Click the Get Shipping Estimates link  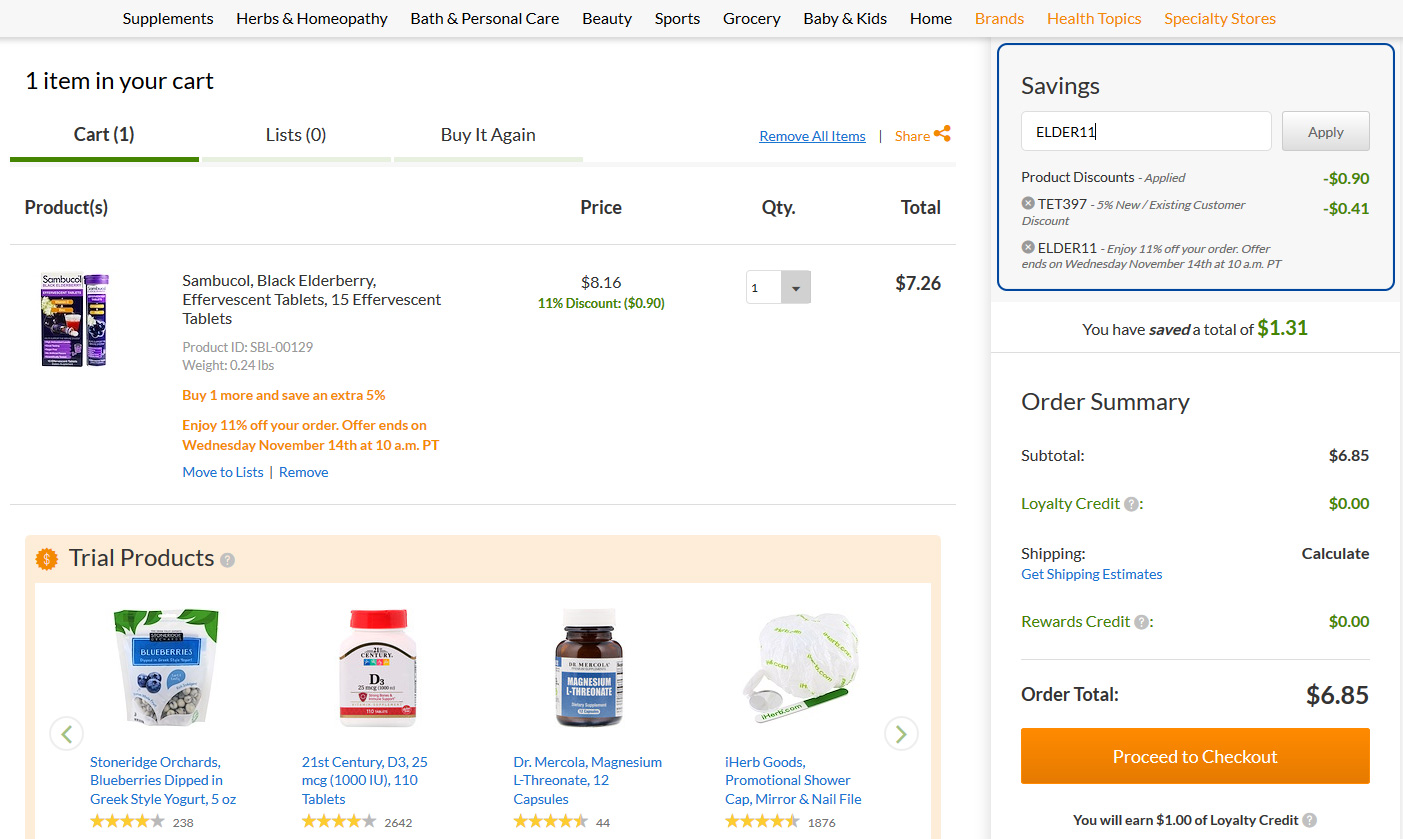(x=1091, y=574)
